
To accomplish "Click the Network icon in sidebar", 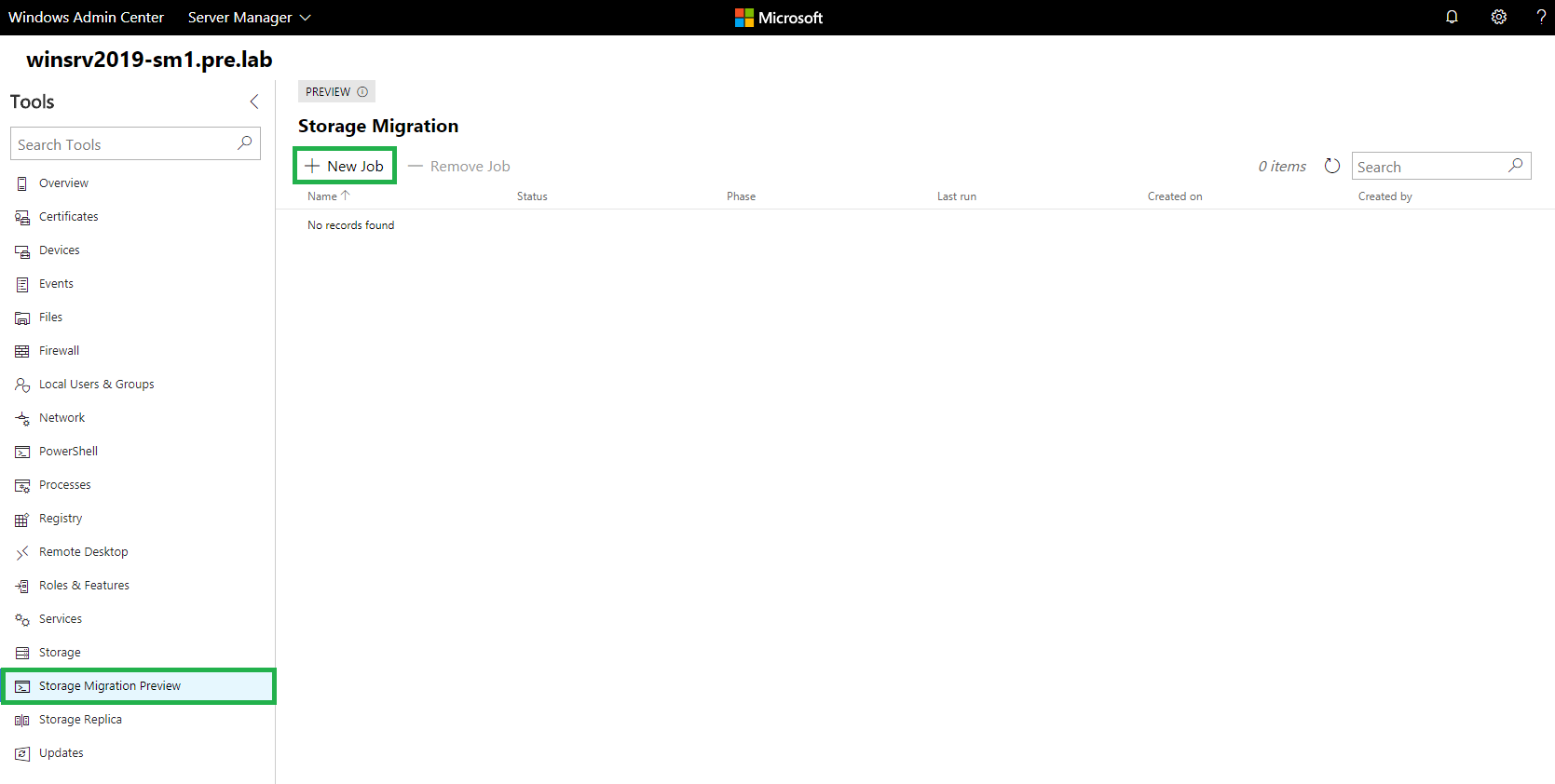I will click(22, 418).
